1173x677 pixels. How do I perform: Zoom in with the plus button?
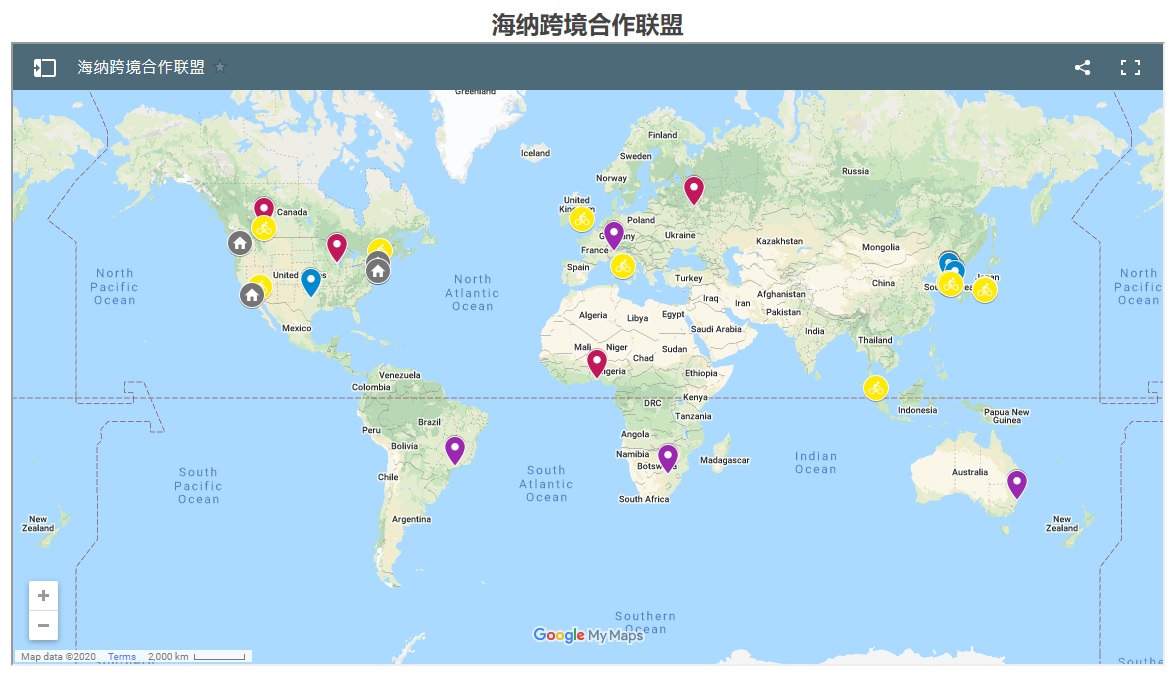point(43,596)
